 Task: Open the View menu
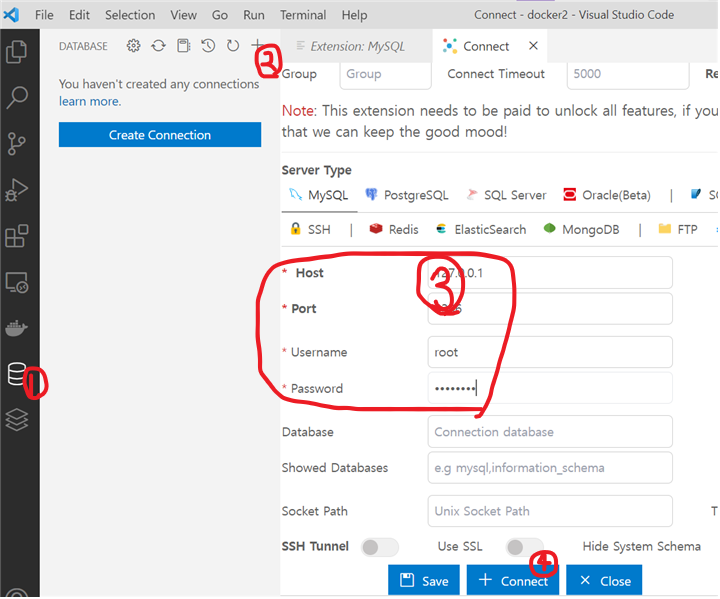click(x=183, y=15)
